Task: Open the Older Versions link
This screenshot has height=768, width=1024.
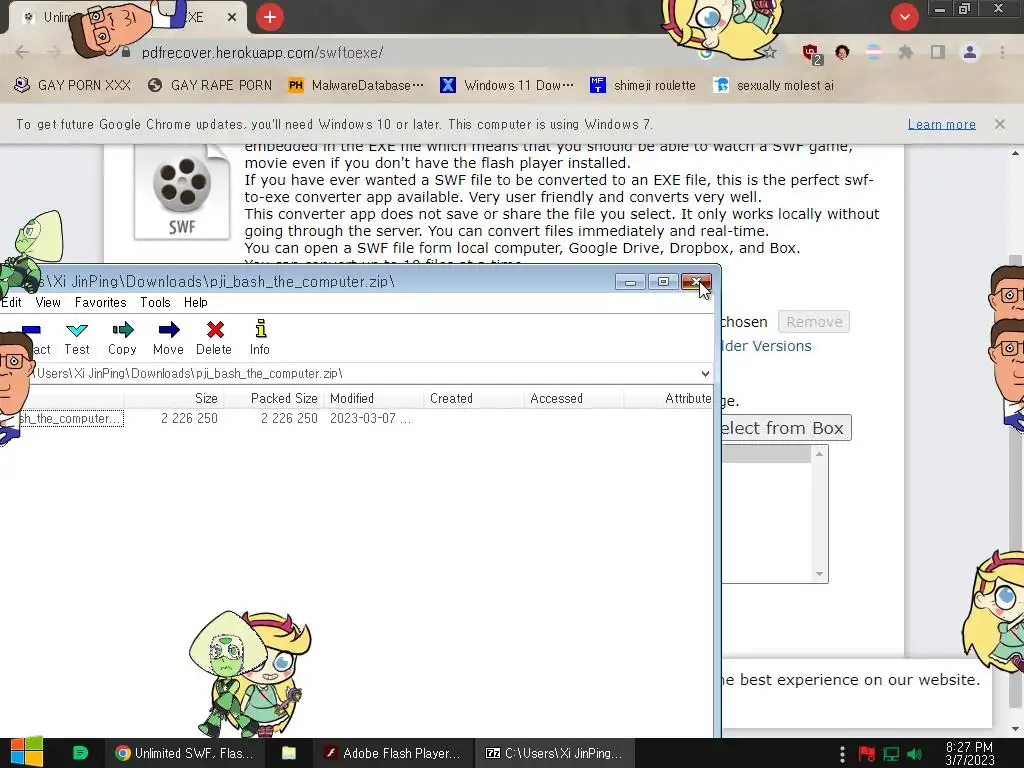Action: click(767, 346)
